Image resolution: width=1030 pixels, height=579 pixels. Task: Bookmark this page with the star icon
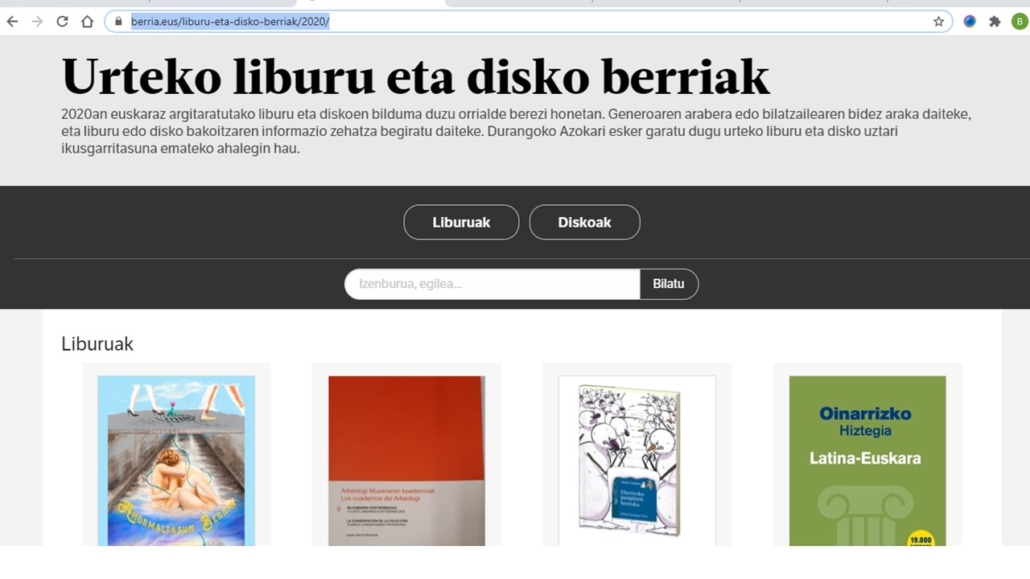[939, 22]
